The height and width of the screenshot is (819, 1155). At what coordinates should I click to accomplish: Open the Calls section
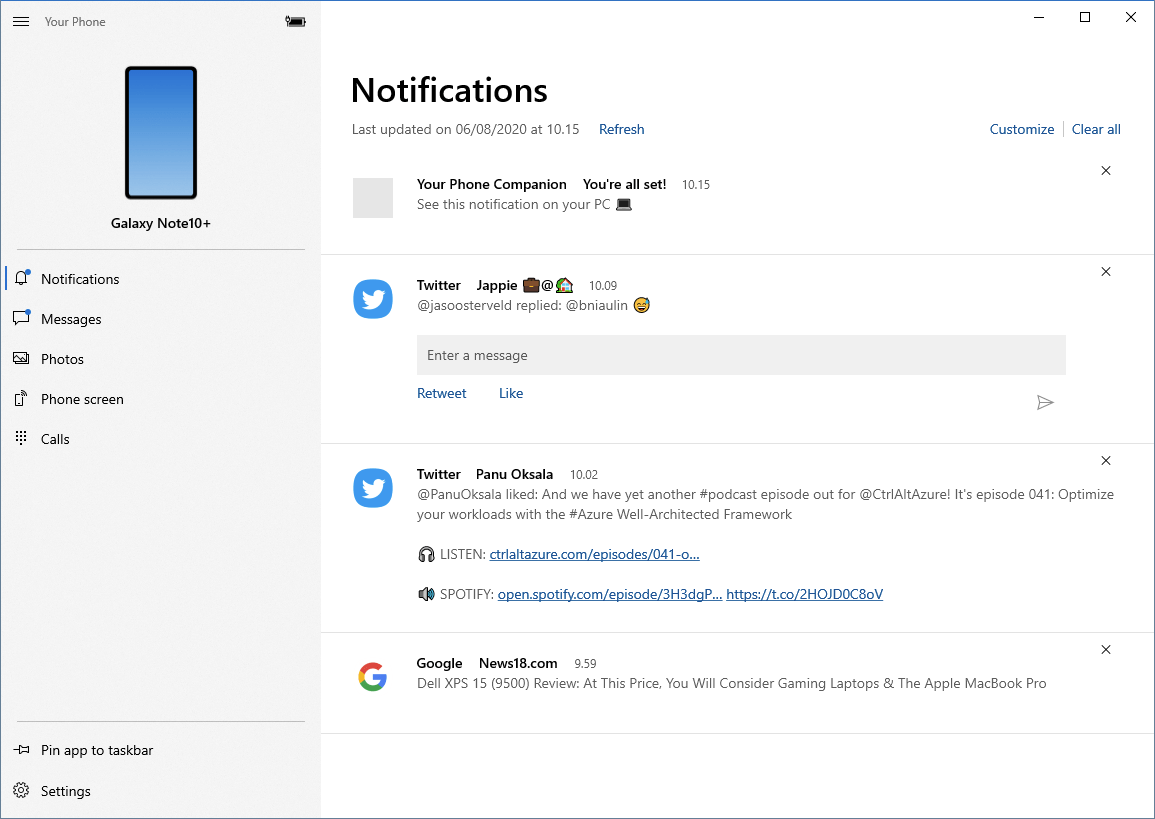[161, 439]
